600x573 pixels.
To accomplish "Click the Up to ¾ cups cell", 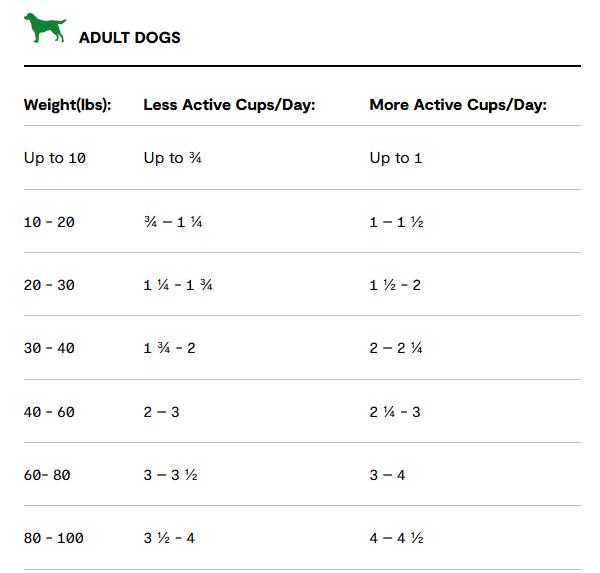I will (173, 158).
